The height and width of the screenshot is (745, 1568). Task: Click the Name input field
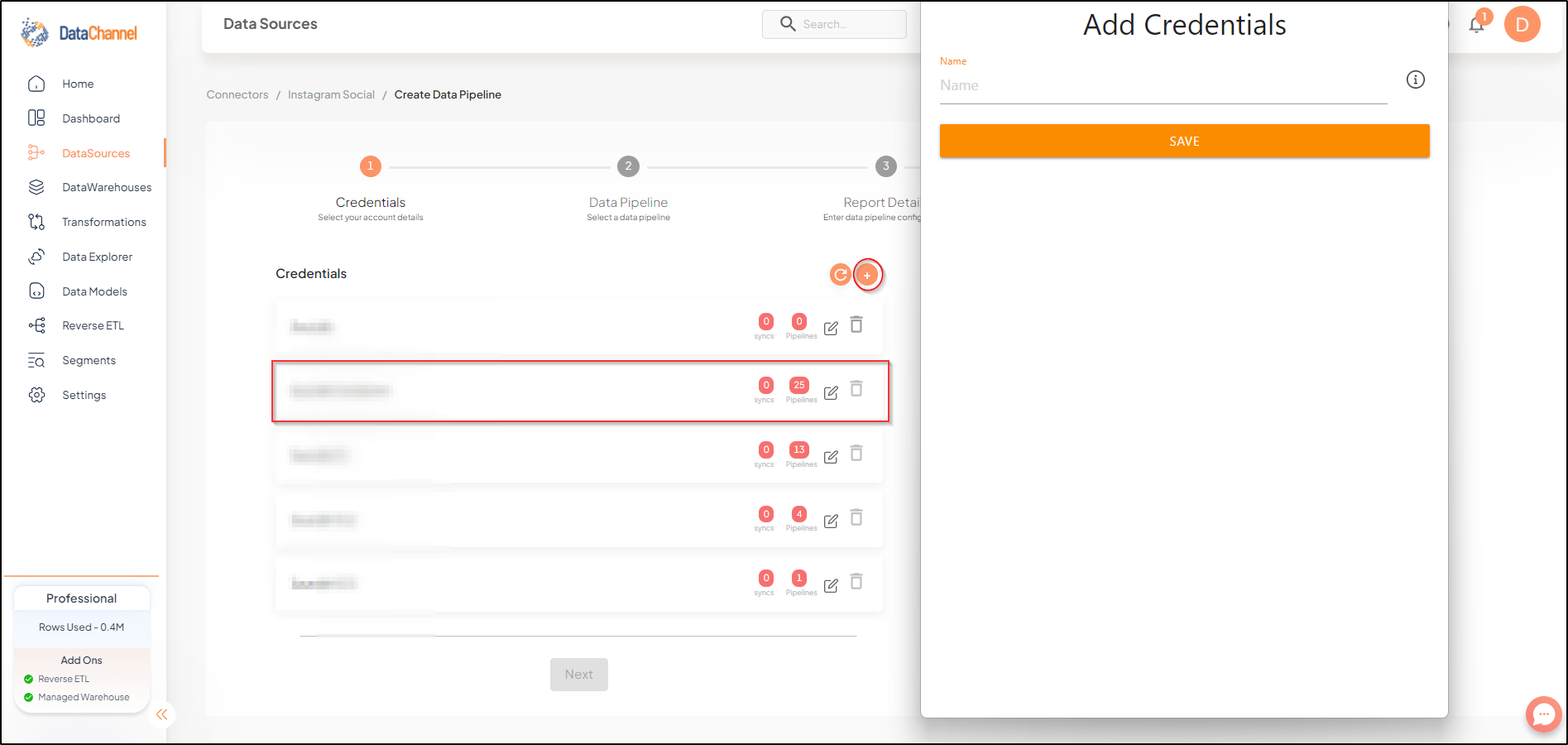pos(1163,85)
